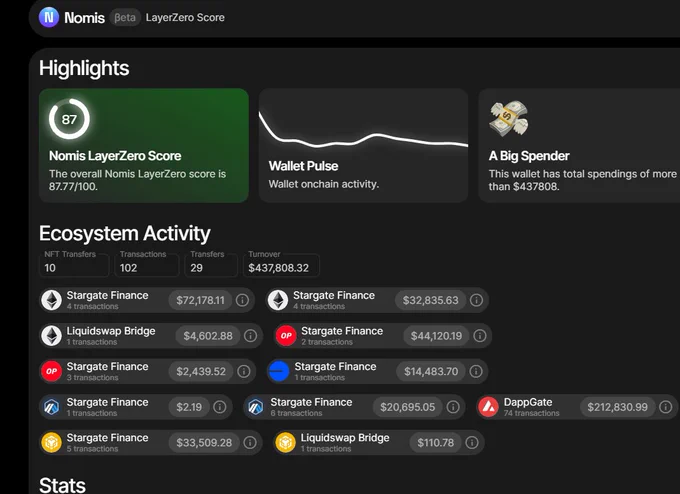Click the Transfers field showing 29
Viewport: 680px width, 494px height.
pyautogui.click(x=211, y=265)
